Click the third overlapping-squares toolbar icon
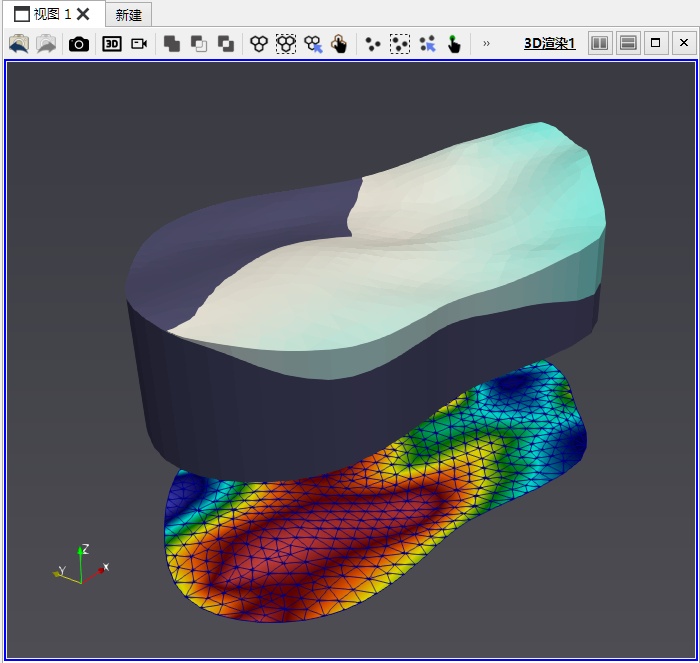This screenshot has width=700, height=663. click(225, 44)
